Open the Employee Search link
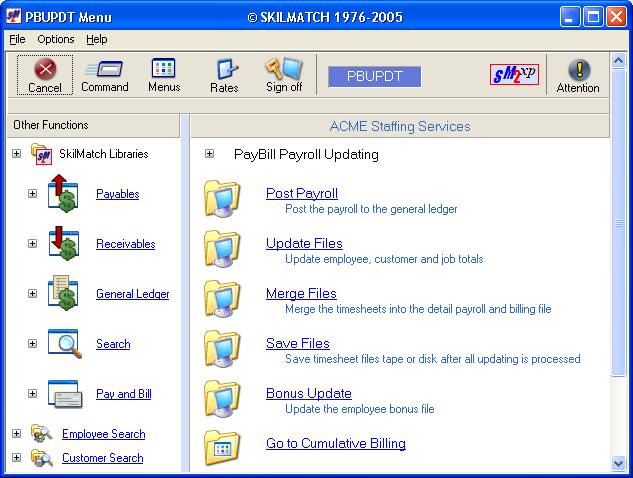Screen dimensions: 633x478 [x=104, y=434]
